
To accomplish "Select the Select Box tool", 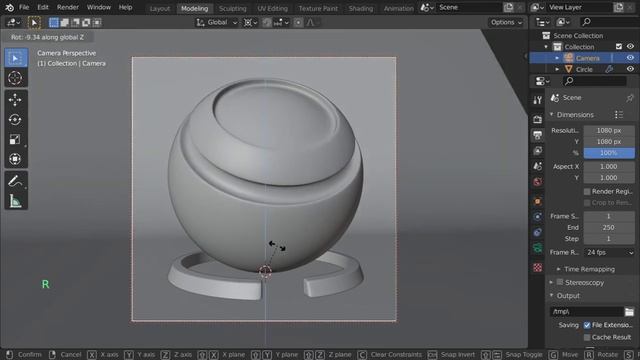I will (x=15, y=58).
